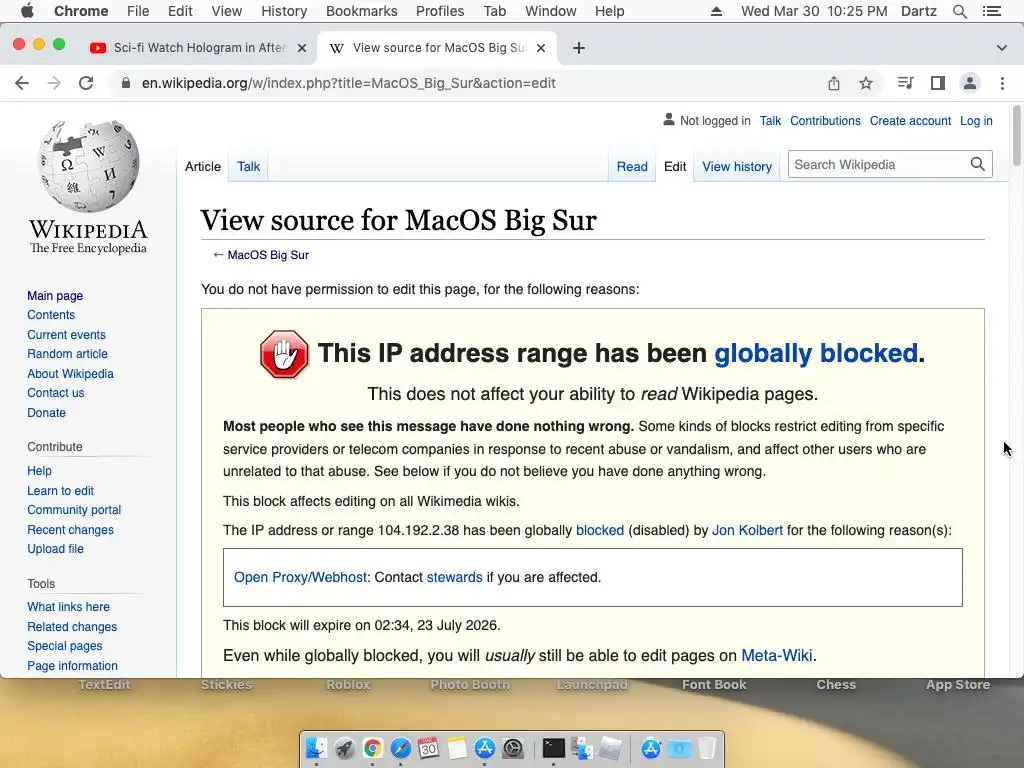Click the Jon Kolbert user link
The image size is (1024, 768).
coord(747,530)
